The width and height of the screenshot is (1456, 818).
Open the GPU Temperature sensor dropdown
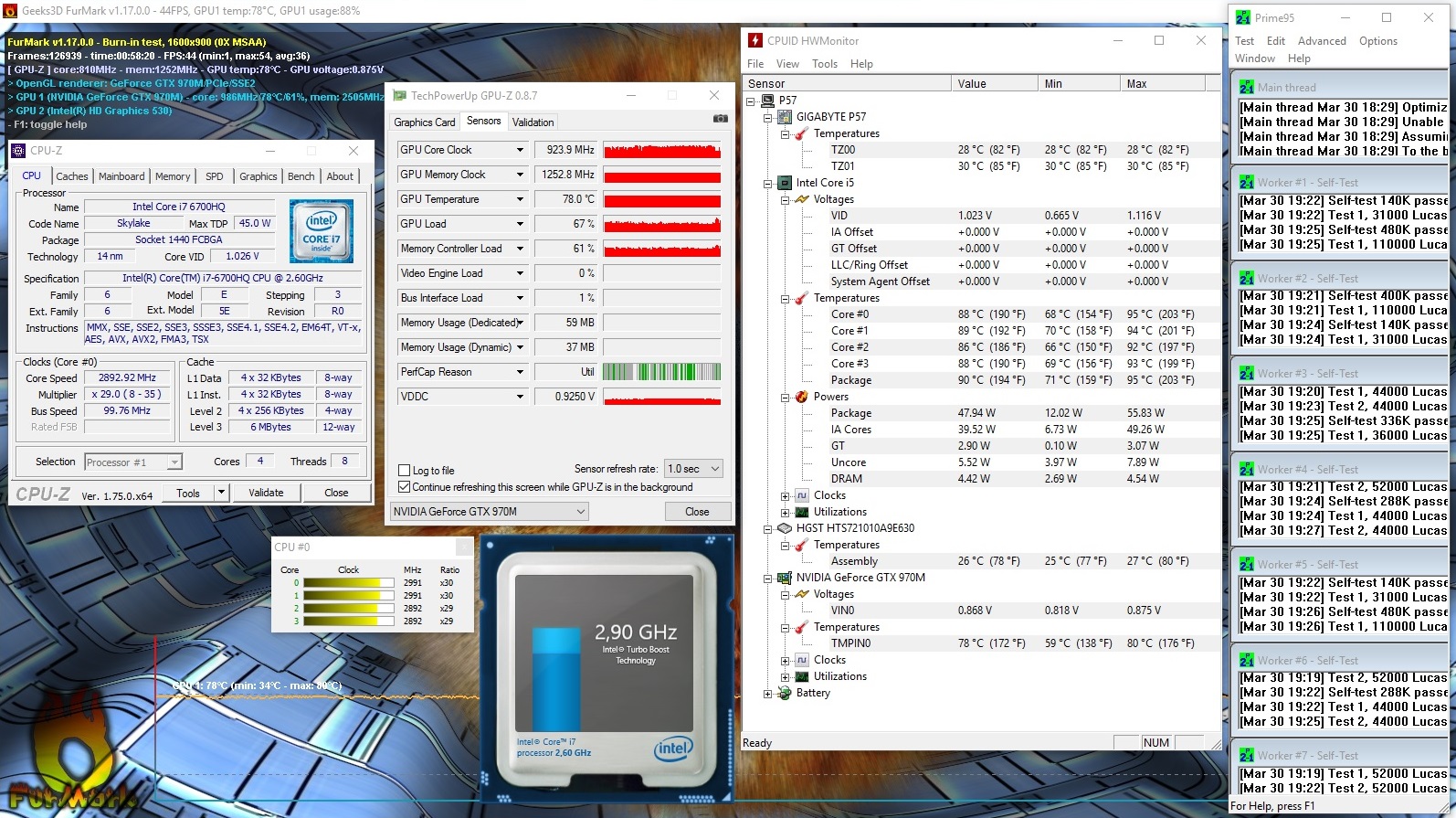(520, 199)
